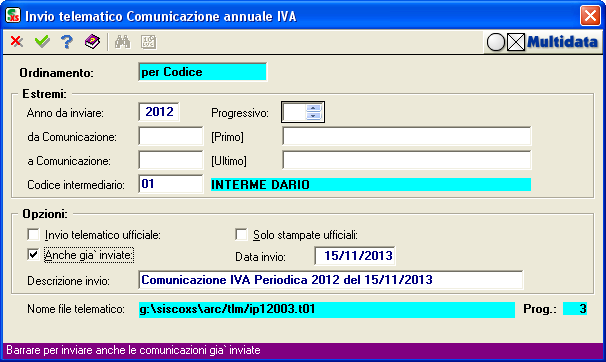Open help with the blue question mark

67,42
